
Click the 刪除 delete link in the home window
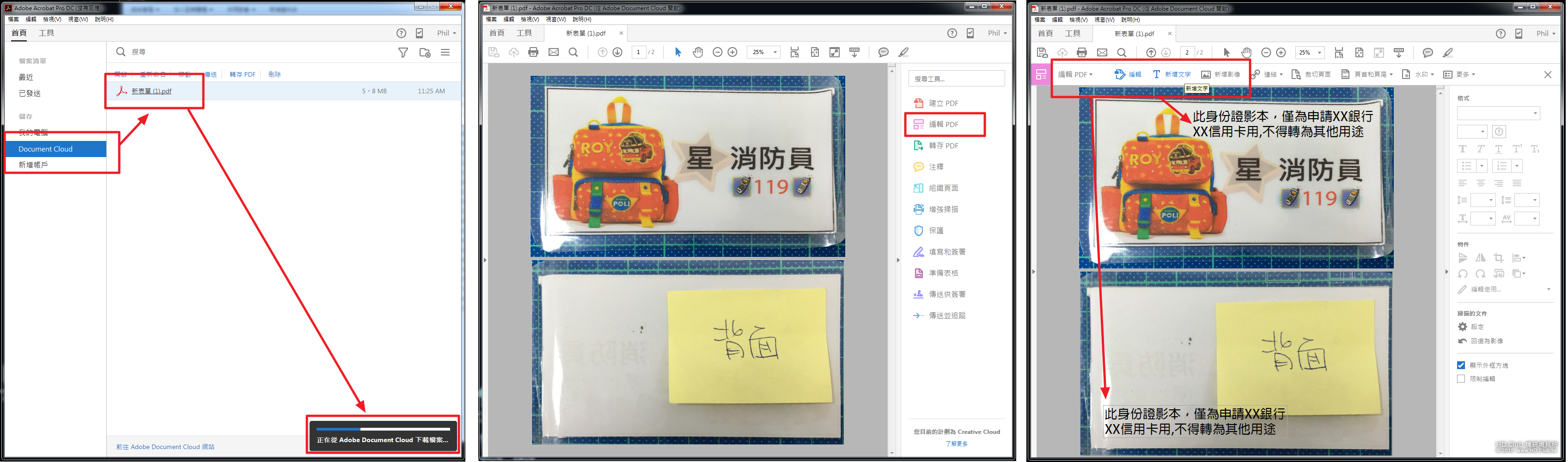(x=275, y=74)
